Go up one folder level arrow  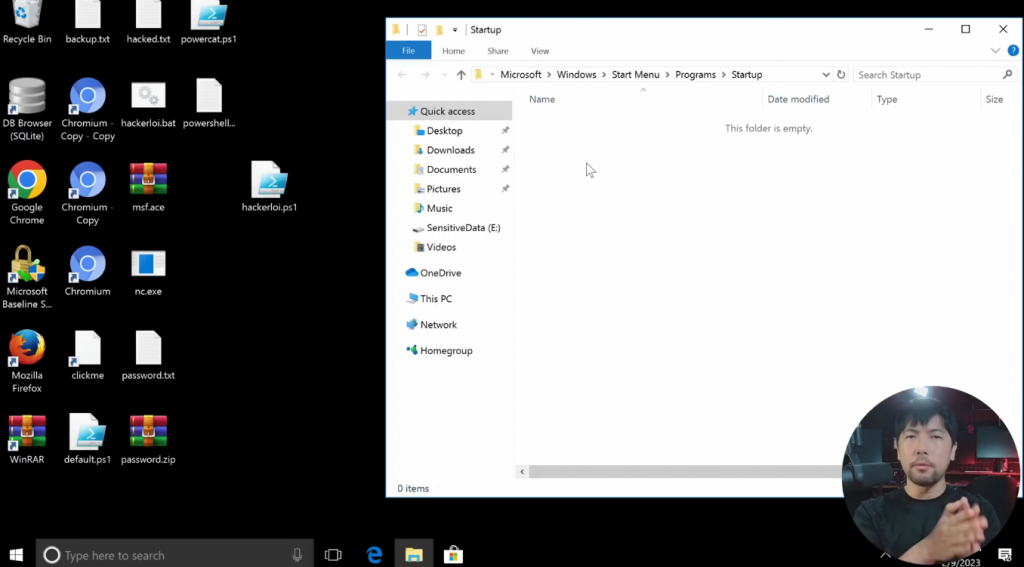coord(461,75)
